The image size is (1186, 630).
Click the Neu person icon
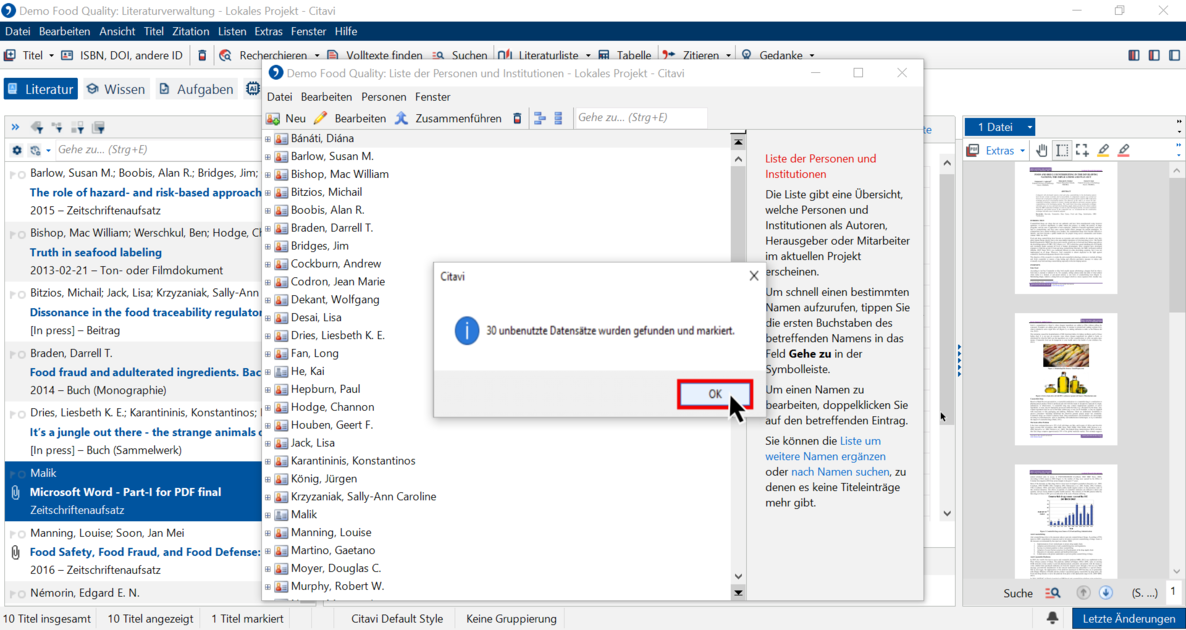[274, 119]
